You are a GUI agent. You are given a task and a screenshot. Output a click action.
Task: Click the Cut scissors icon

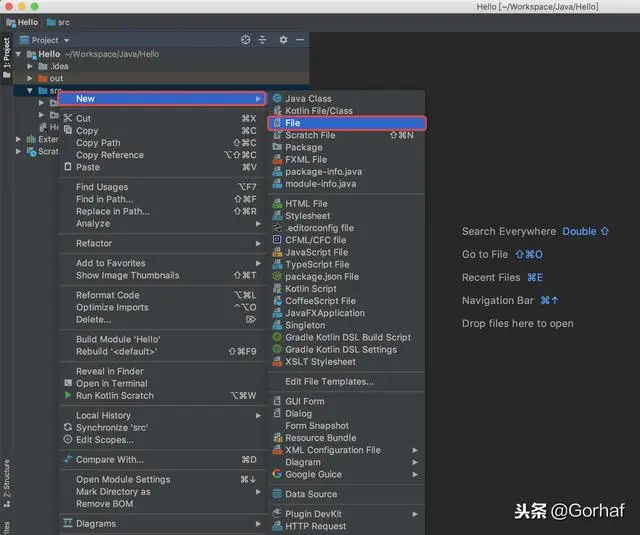pos(68,118)
